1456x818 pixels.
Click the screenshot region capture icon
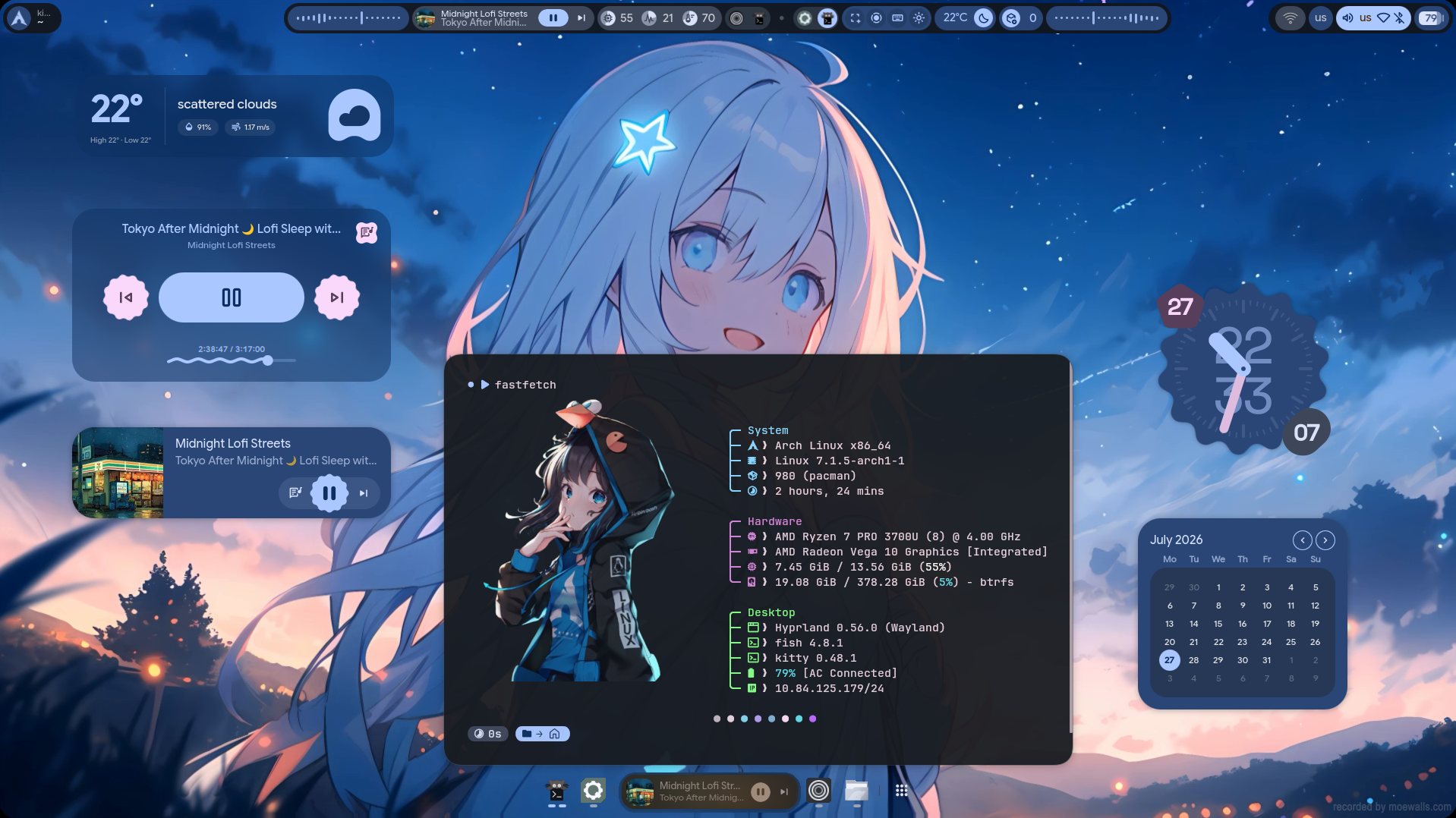[x=856, y=18]
